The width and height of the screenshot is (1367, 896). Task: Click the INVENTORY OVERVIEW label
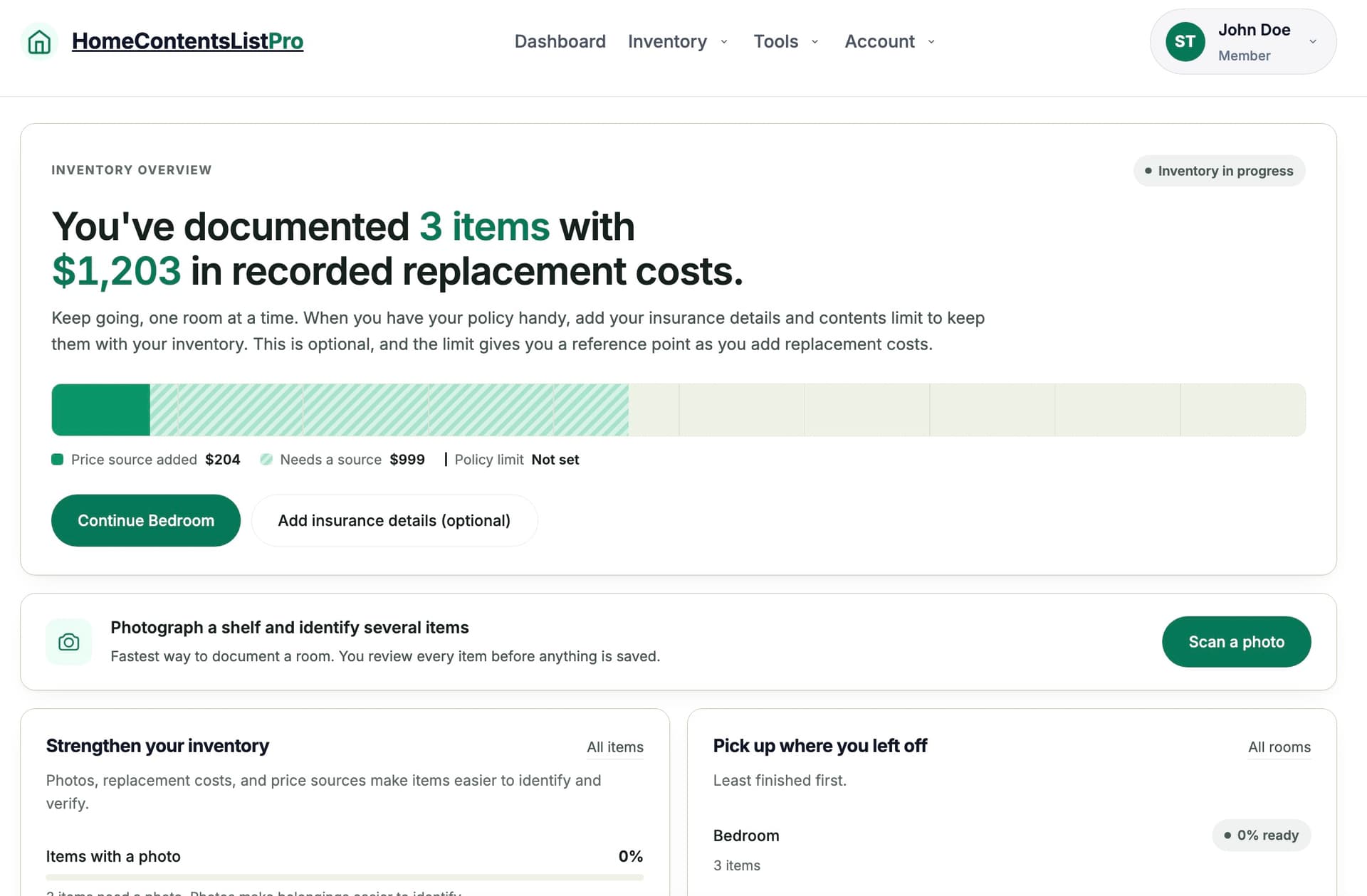pos(132,170)
